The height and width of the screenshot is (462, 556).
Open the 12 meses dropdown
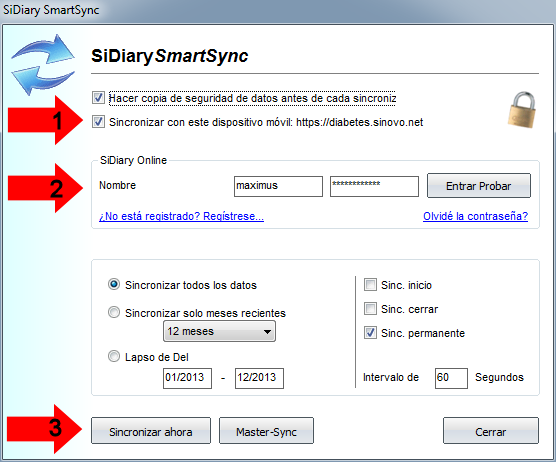coord(219,331)
